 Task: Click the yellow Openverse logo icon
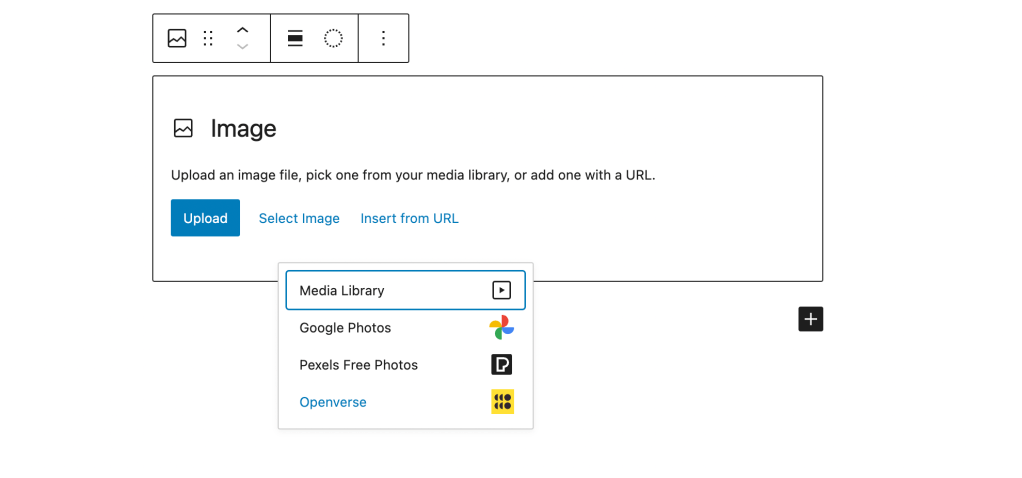[503, 402]
